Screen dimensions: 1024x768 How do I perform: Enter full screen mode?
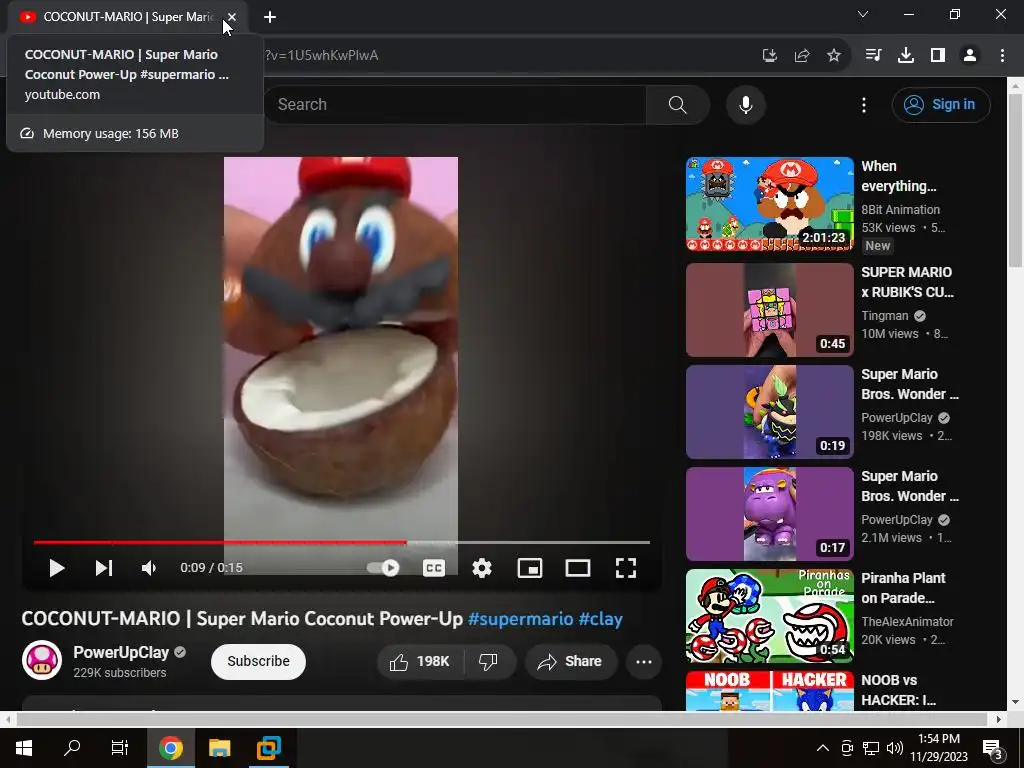tap(626, 568)
